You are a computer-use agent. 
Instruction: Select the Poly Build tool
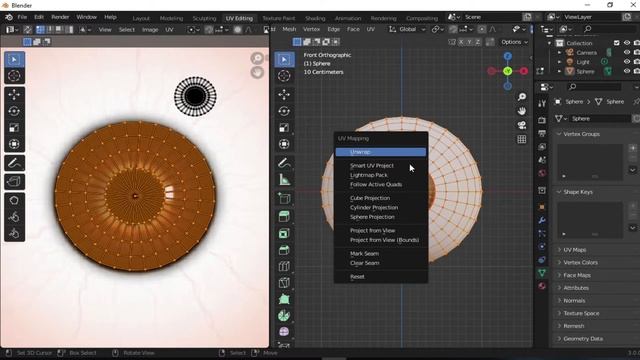(x=284, y=299)
